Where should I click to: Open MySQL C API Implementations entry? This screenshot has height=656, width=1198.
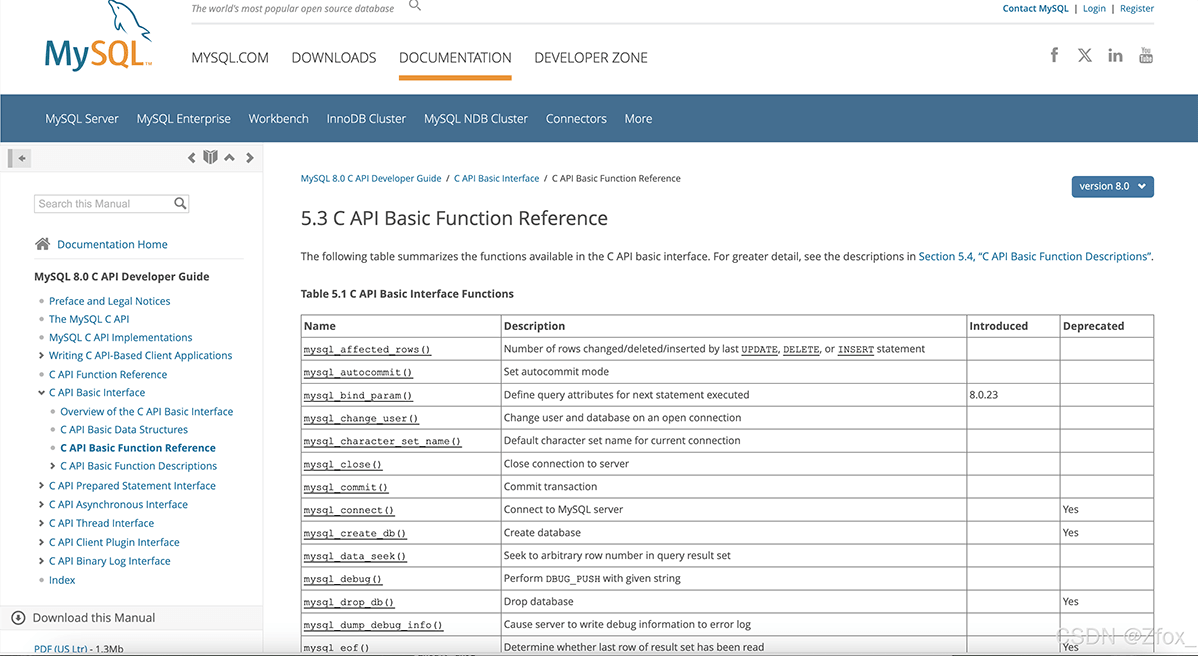[x=121, y=338]
